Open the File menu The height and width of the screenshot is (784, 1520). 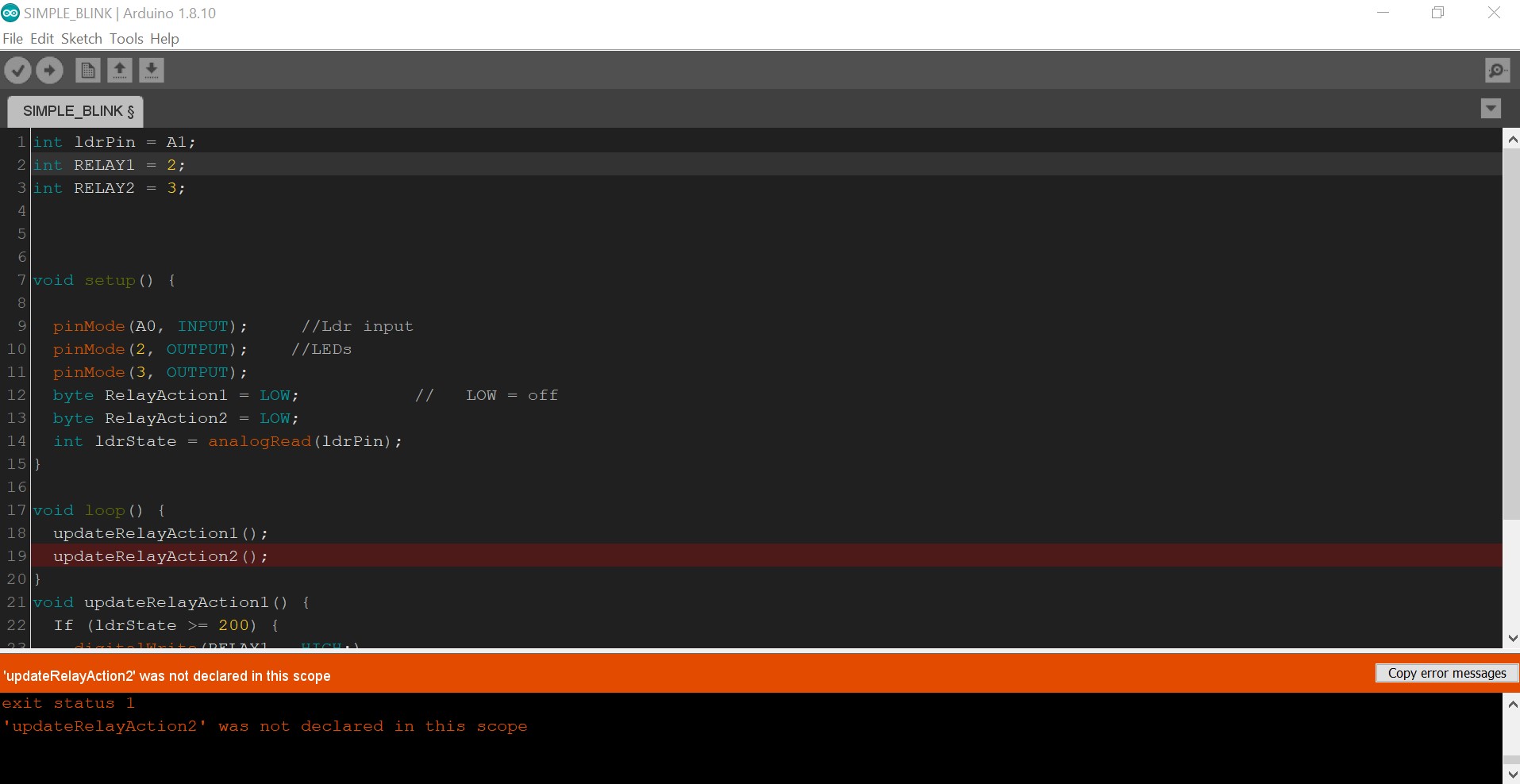point(13,39)
